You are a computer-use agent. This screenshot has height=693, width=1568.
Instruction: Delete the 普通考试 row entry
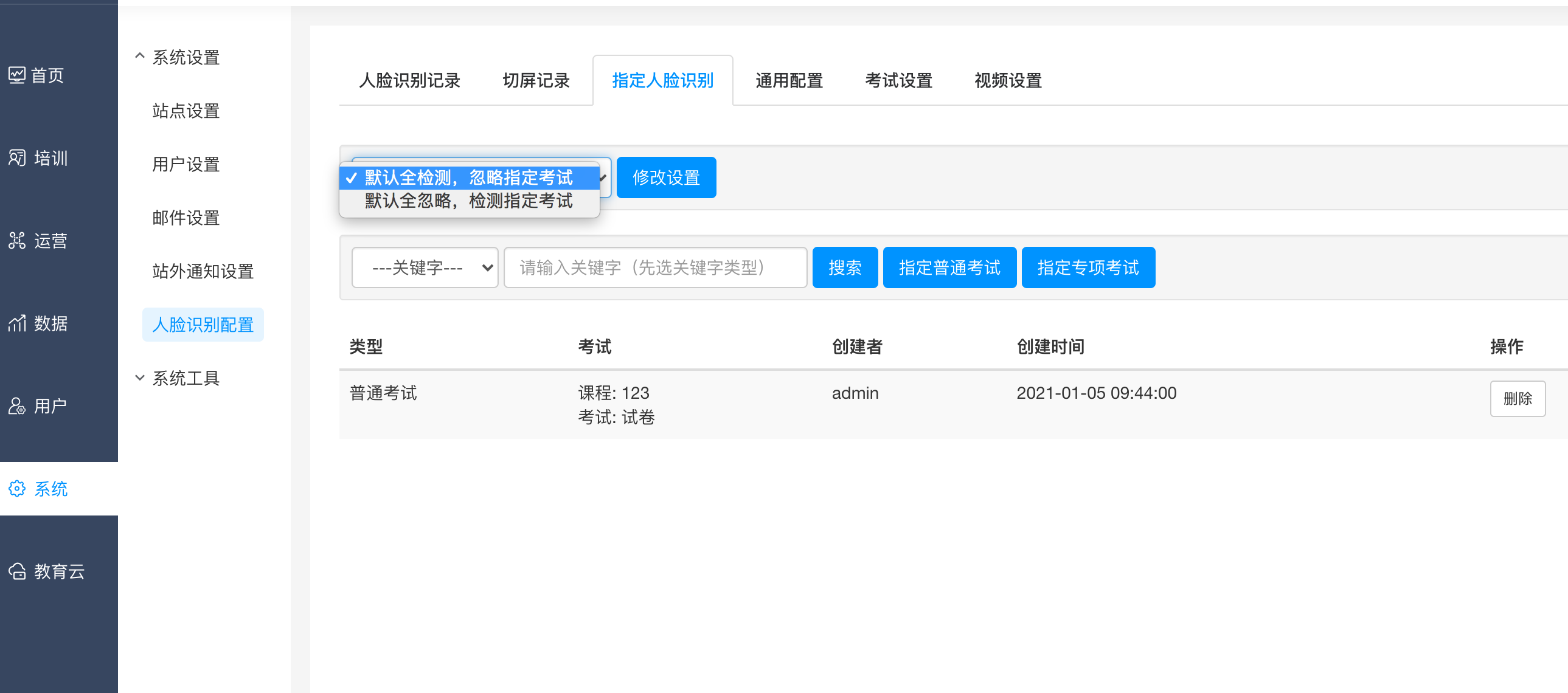1516,399
